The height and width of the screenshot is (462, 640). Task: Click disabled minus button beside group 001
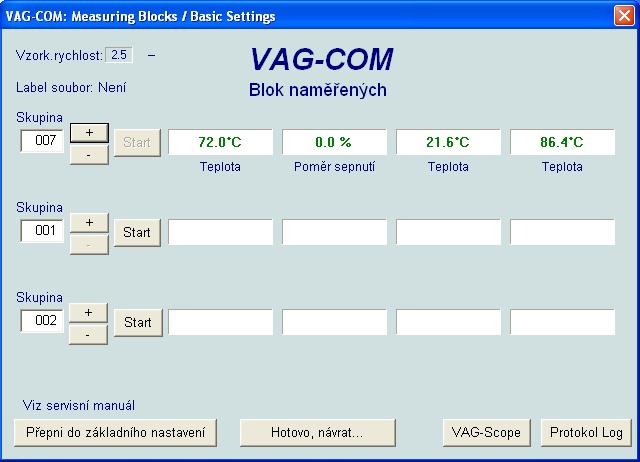(x=89, y=245)
